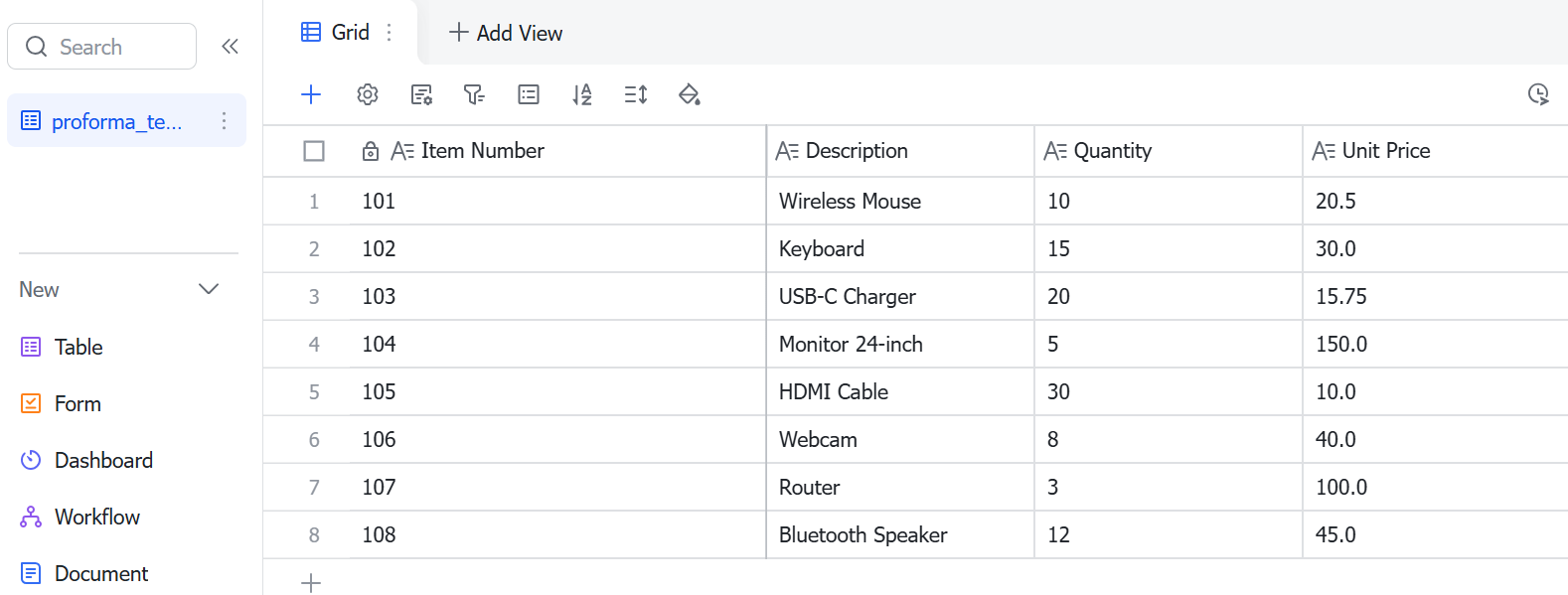Screen dimensions: 1568x595
Task: Open proforma_te... table options menu
Action: point(225,121)
